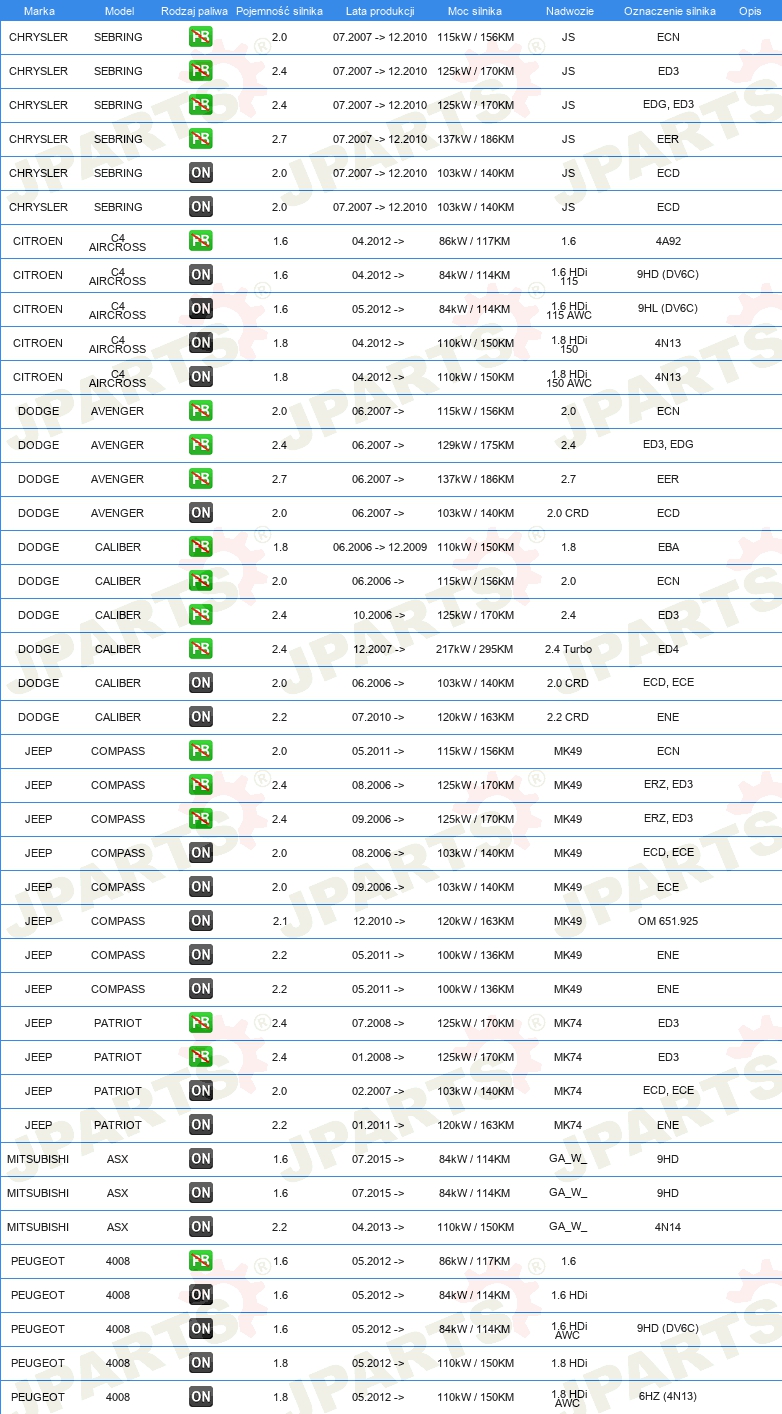This screenshot has width=782, height=1414.
Task: Select MITSUBISHI in the 4N14 row
Action: coord(38,1227)
